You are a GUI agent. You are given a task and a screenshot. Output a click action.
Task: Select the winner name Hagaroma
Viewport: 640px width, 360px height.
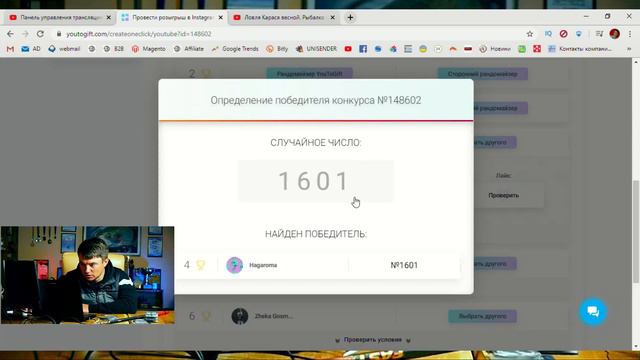[x=263, y=265]
